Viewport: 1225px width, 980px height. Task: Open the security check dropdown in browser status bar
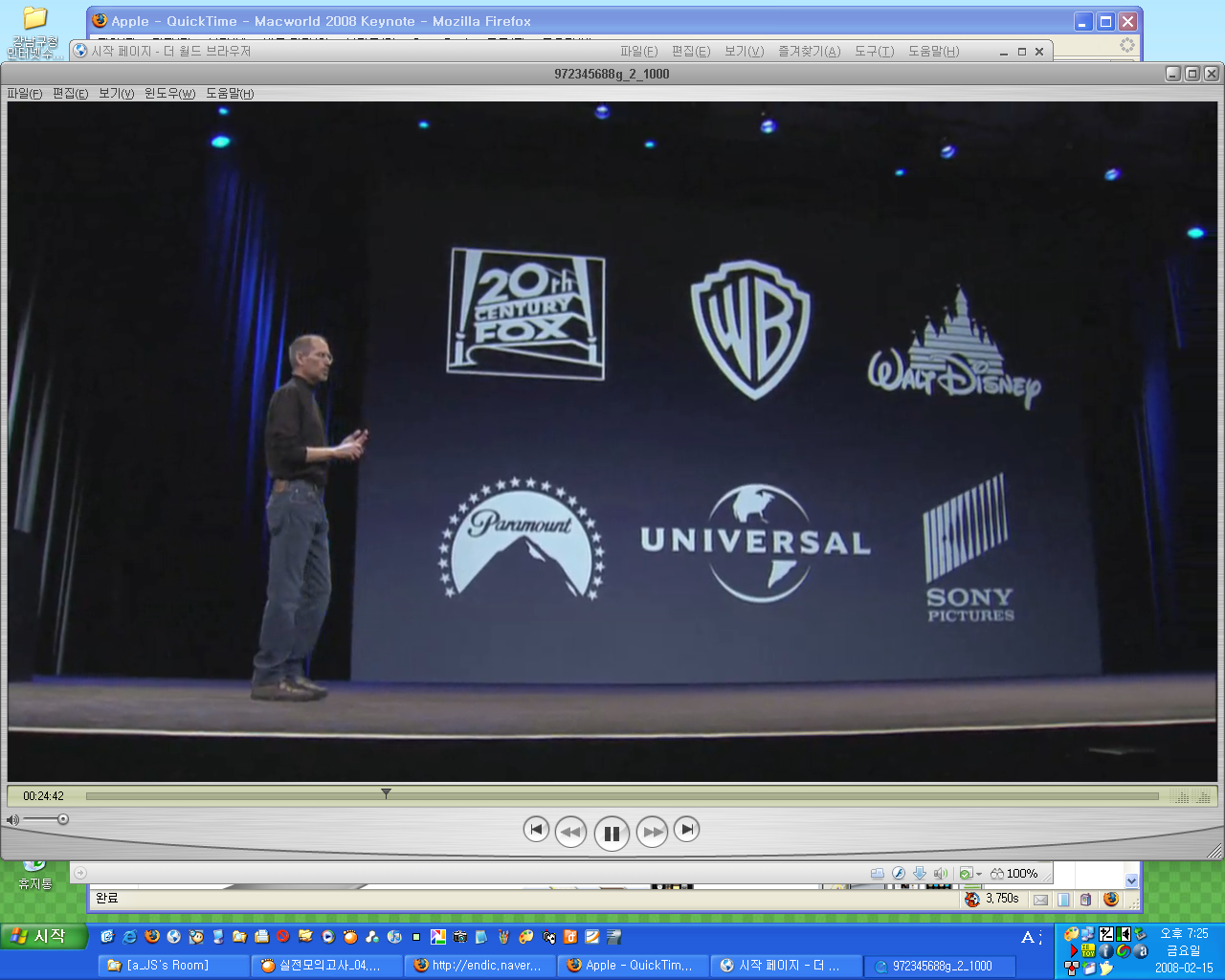971,873
